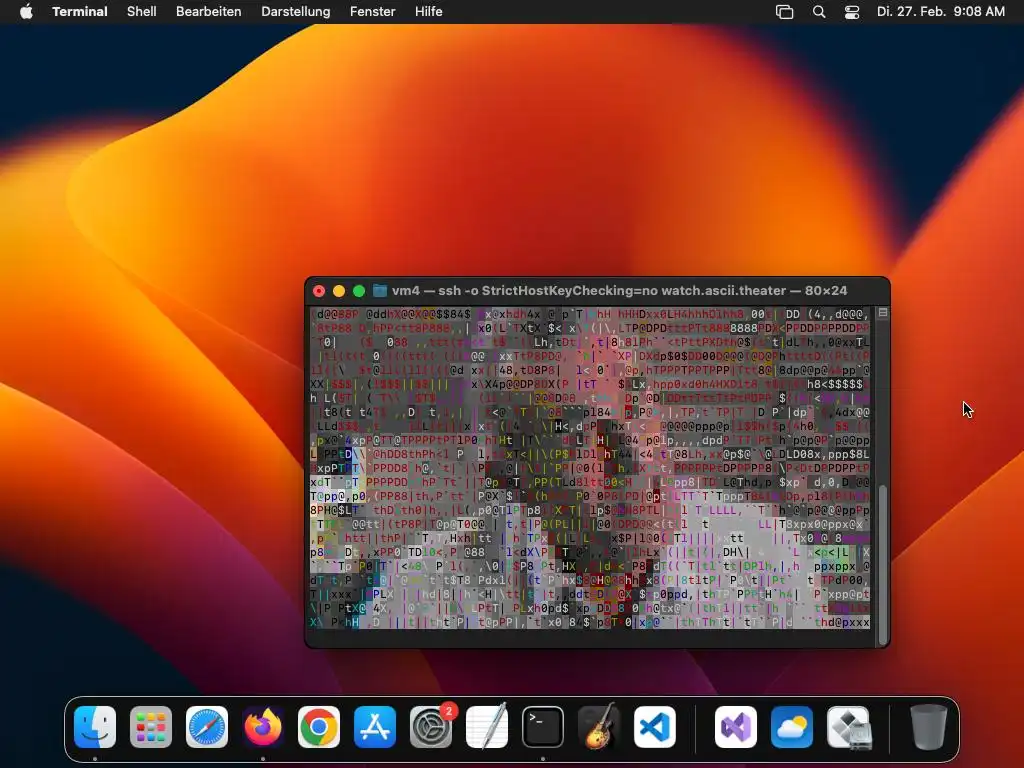
Task: Open the Shell menu
Action: (141, 12)
